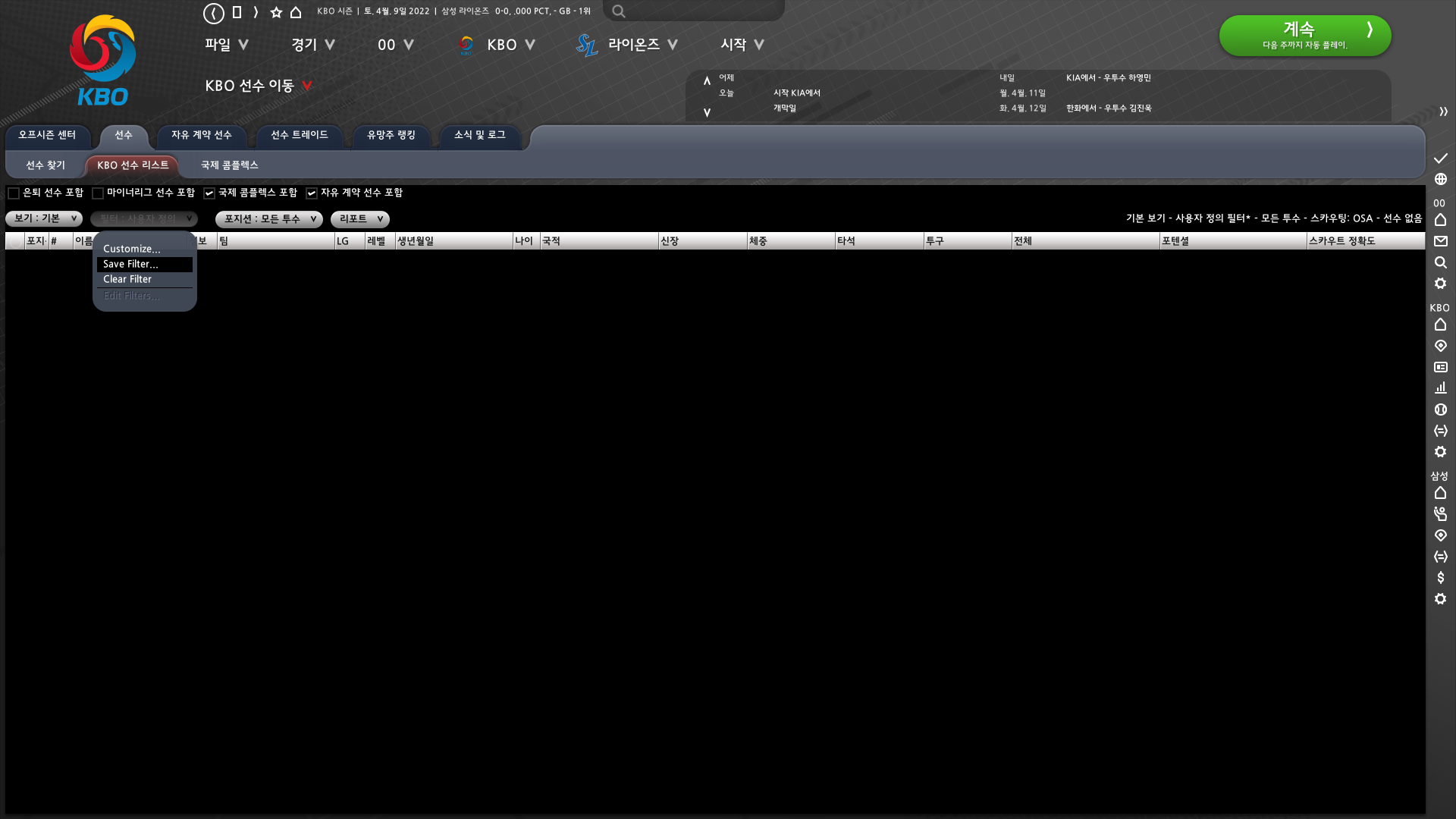Click the globe icon in right sidebar

(1440, 180)
